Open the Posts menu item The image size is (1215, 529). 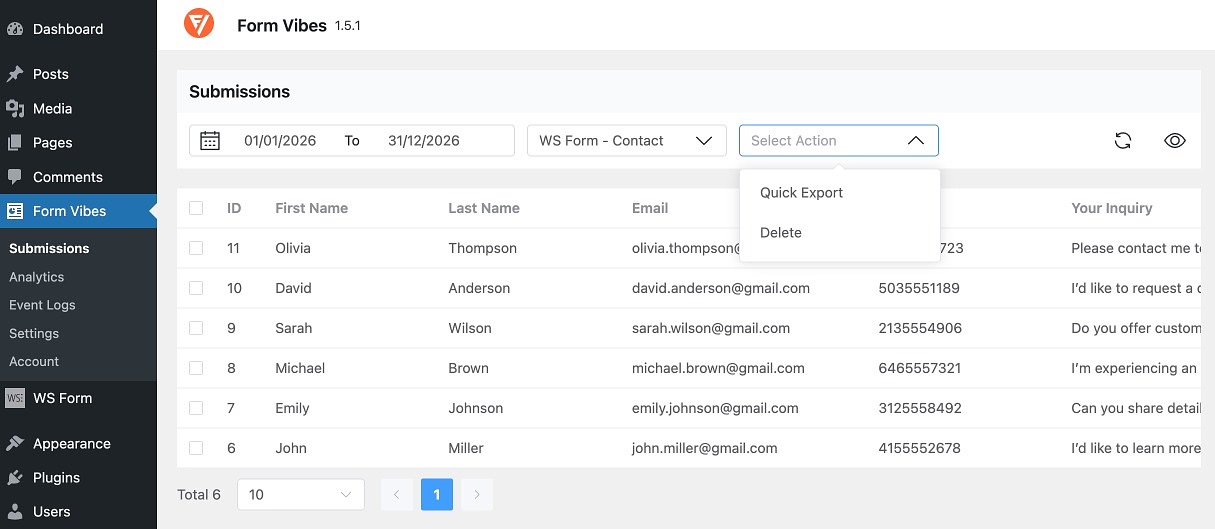click(x=78, y=74)
